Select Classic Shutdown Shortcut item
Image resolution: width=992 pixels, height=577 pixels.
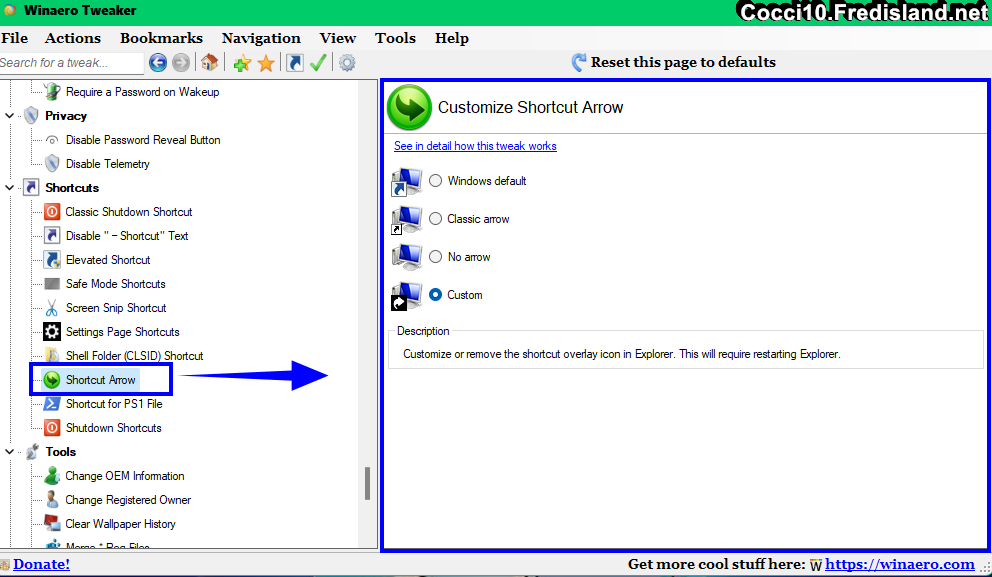[x=128, y=212]
